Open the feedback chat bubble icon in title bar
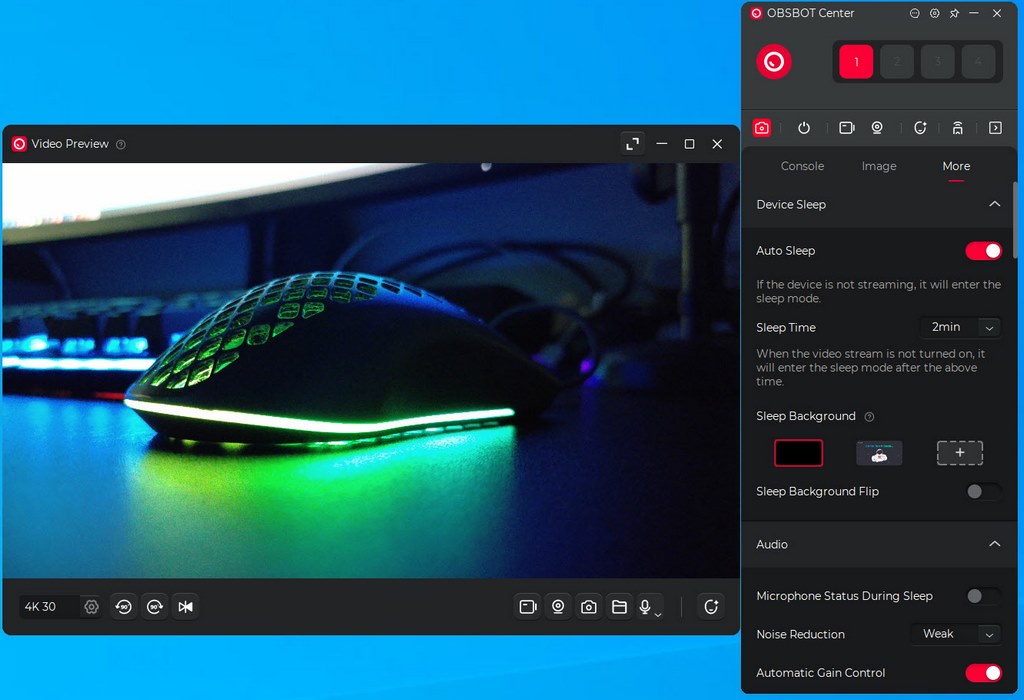Screen dimensions: 1024x700 (914, 13)
